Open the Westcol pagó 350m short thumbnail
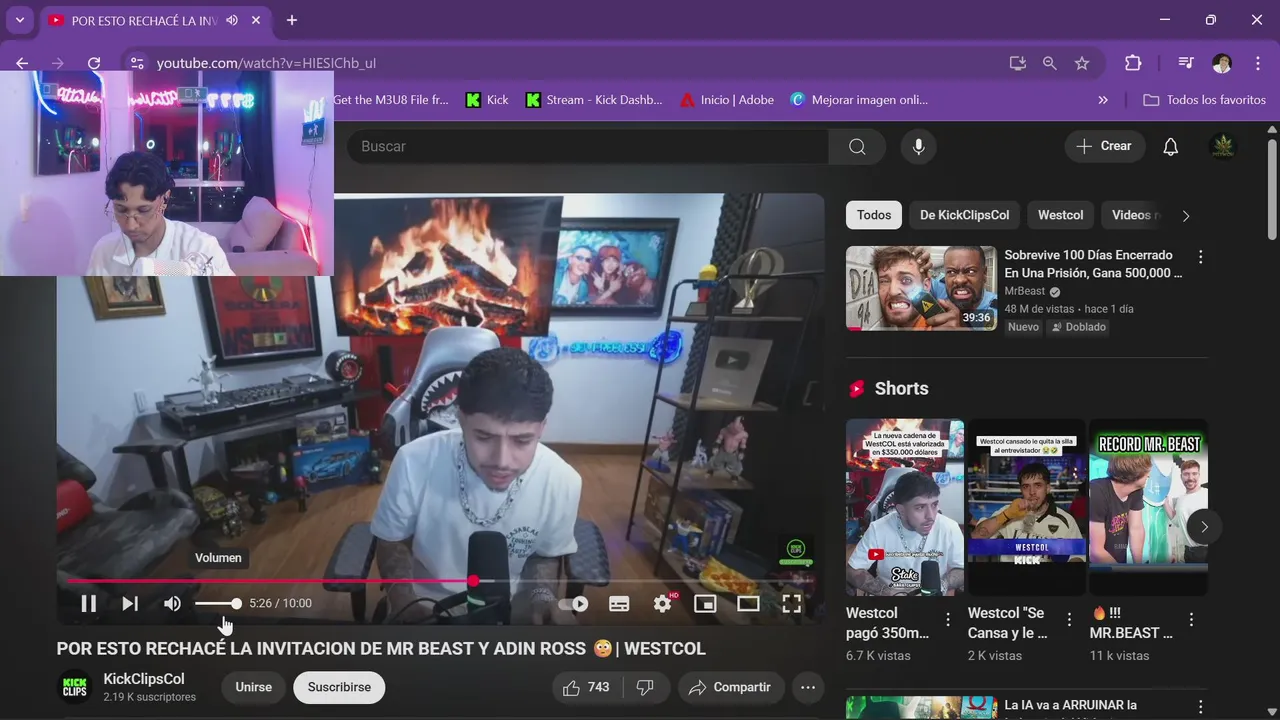Image resolution: width=1280 pixels, height=720 pixels. pyautogui.click(x=905, y=507)
